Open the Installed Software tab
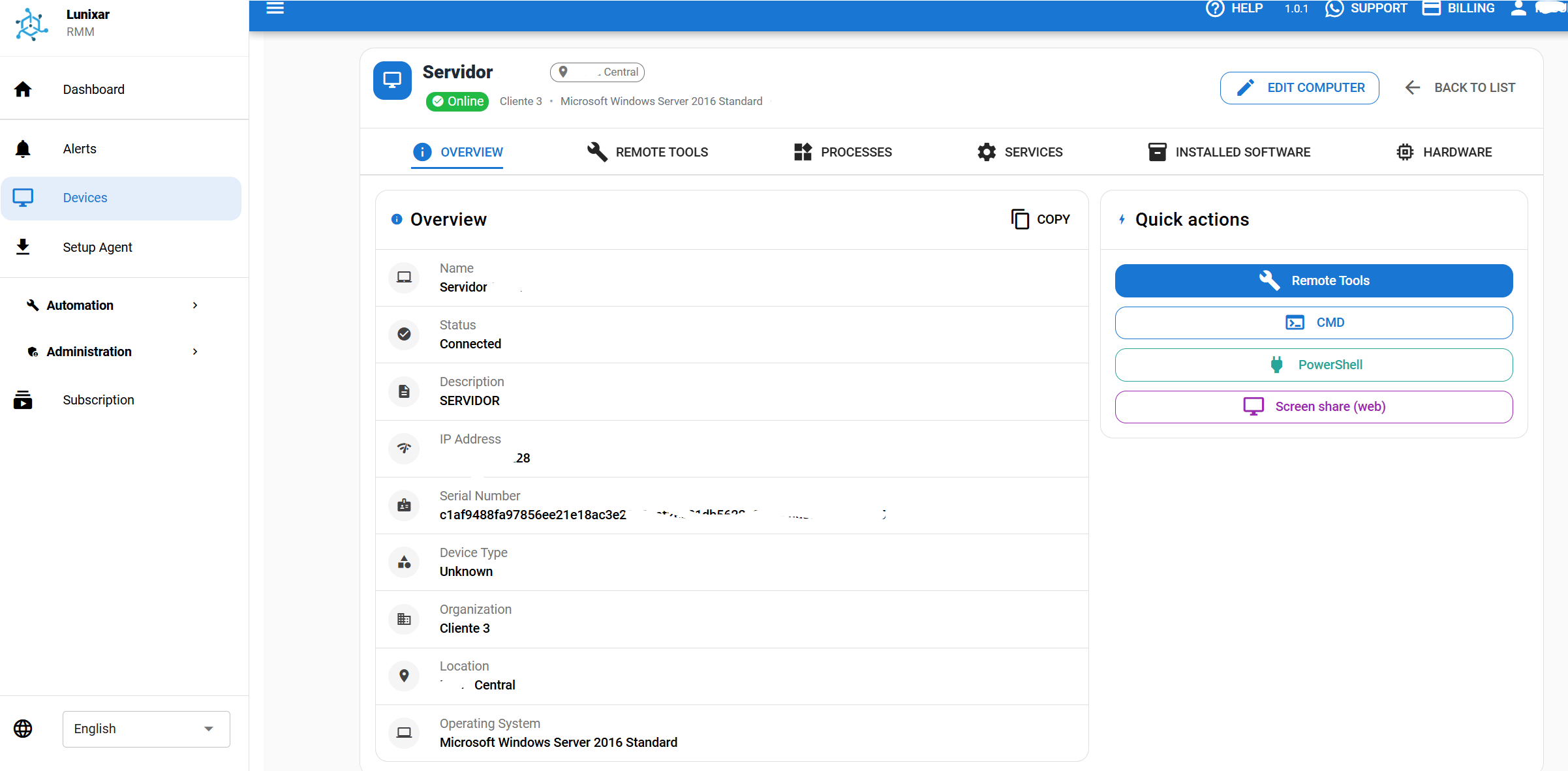The width and height of the screenshot is (1568, 771). click(x=1229, y=152)
